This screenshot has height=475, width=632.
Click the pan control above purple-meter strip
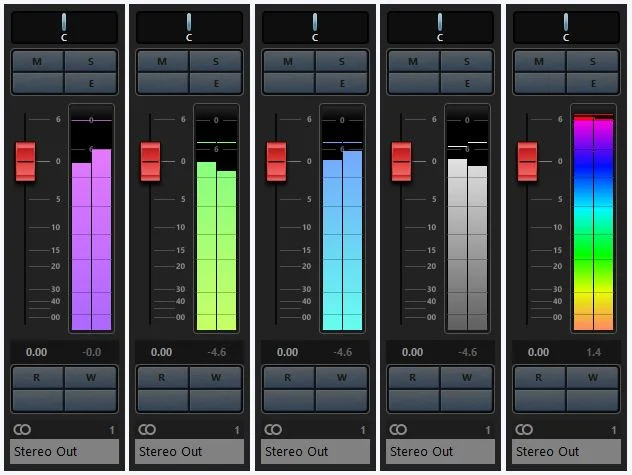64,27
